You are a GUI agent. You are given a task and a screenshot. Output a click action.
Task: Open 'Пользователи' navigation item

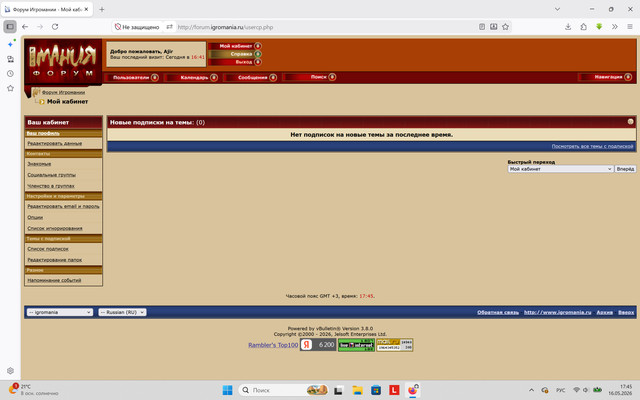point(131,78)
